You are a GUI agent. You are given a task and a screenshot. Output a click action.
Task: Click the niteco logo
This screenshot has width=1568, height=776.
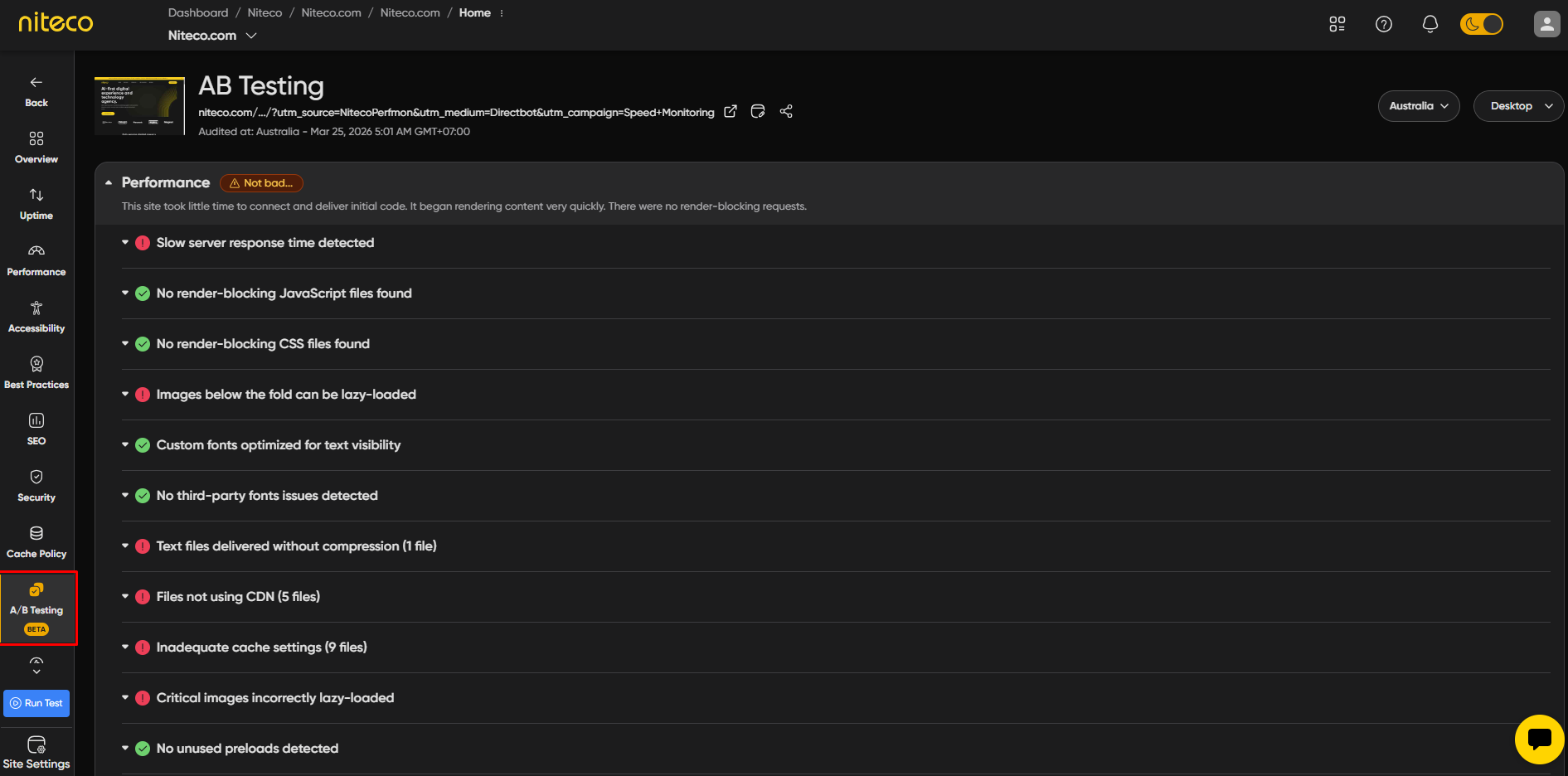tap(56, 22)
